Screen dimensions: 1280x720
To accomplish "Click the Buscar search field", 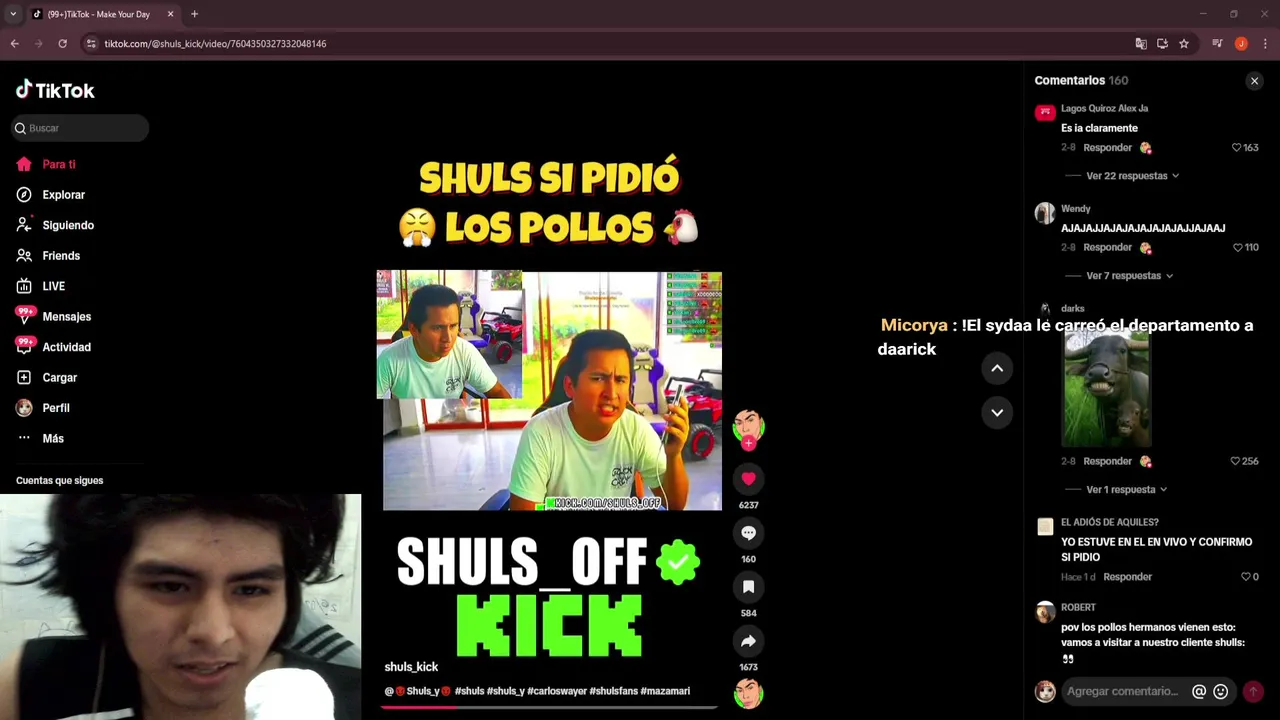I will point(80,128).
